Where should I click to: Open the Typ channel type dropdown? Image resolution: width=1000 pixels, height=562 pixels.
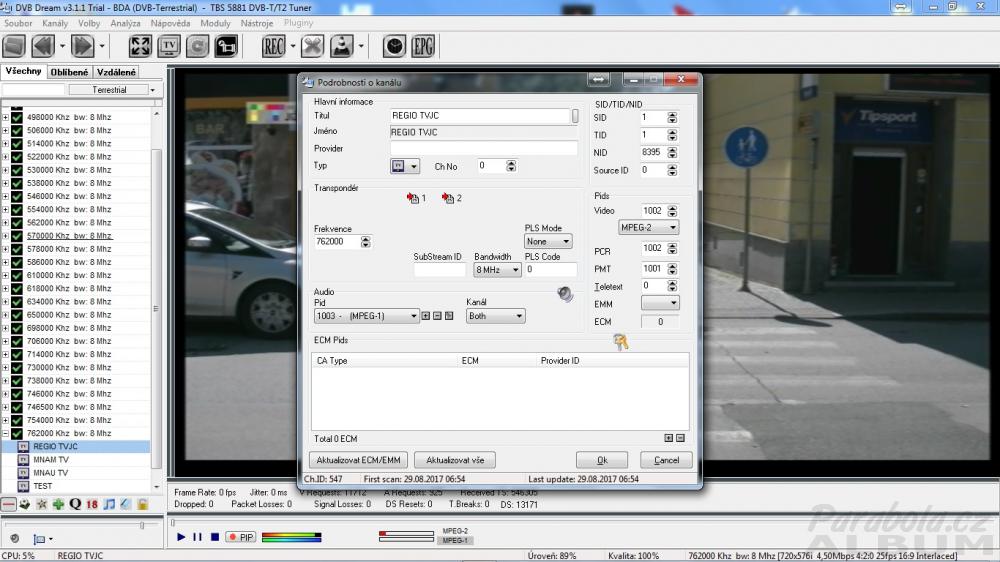point(405,166)
